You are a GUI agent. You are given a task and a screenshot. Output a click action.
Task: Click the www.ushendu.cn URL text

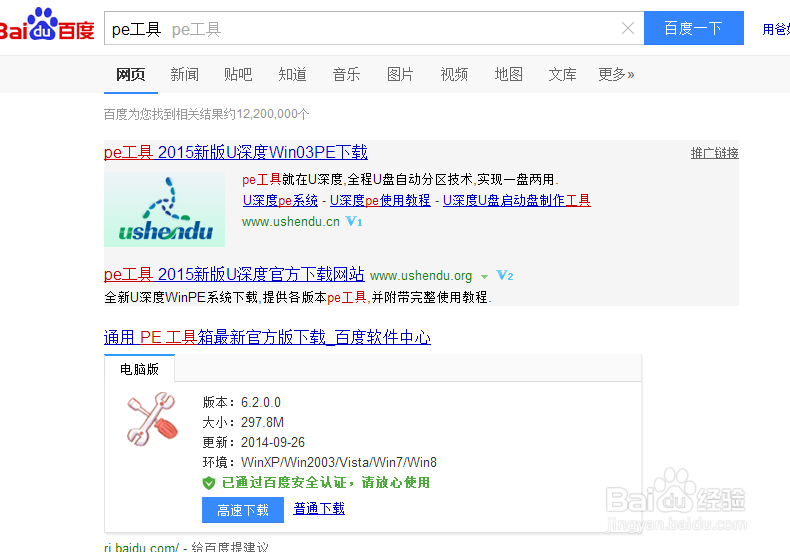point(291,222)
